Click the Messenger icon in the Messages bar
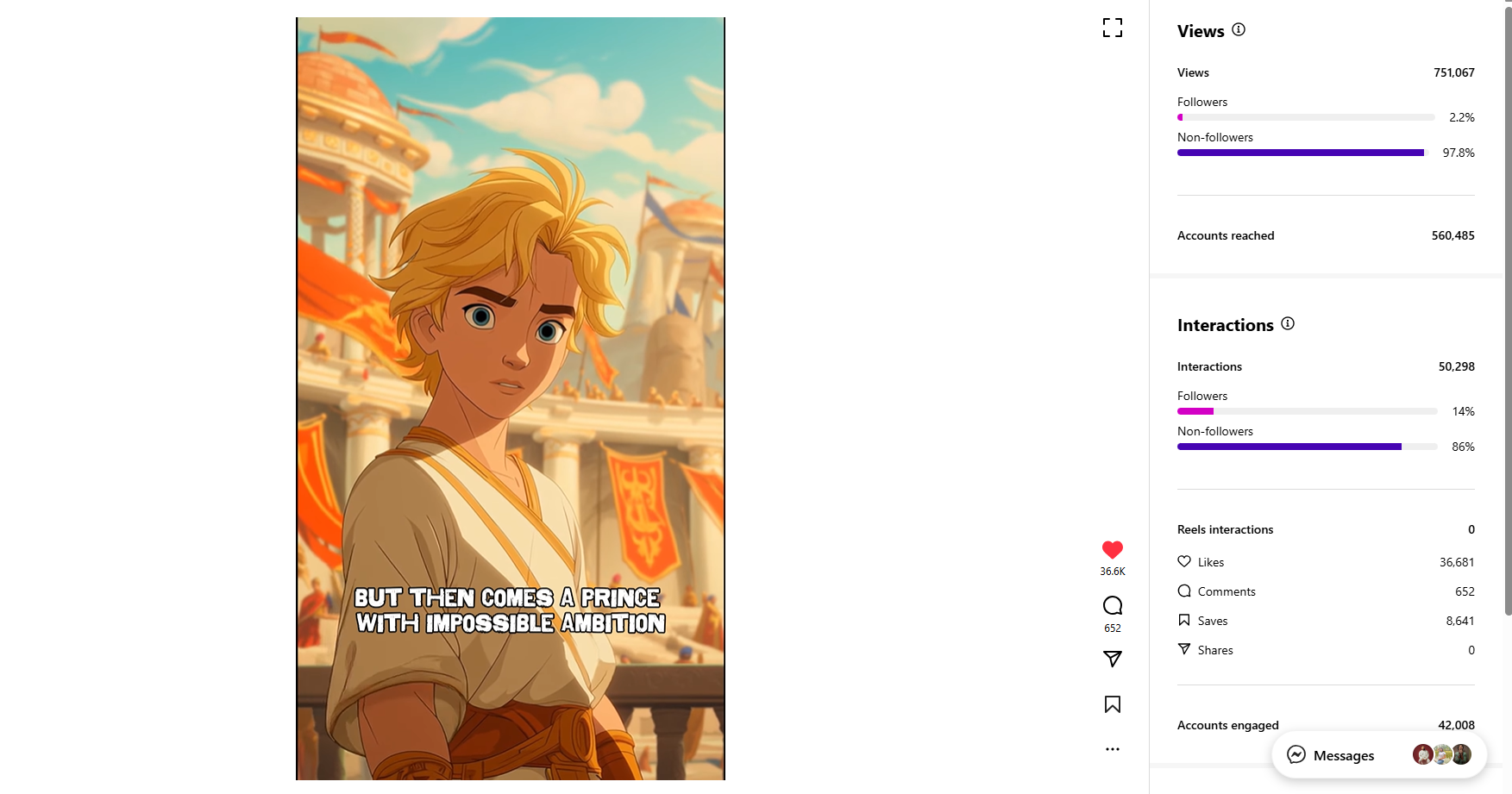 [x=1296, y=755]
